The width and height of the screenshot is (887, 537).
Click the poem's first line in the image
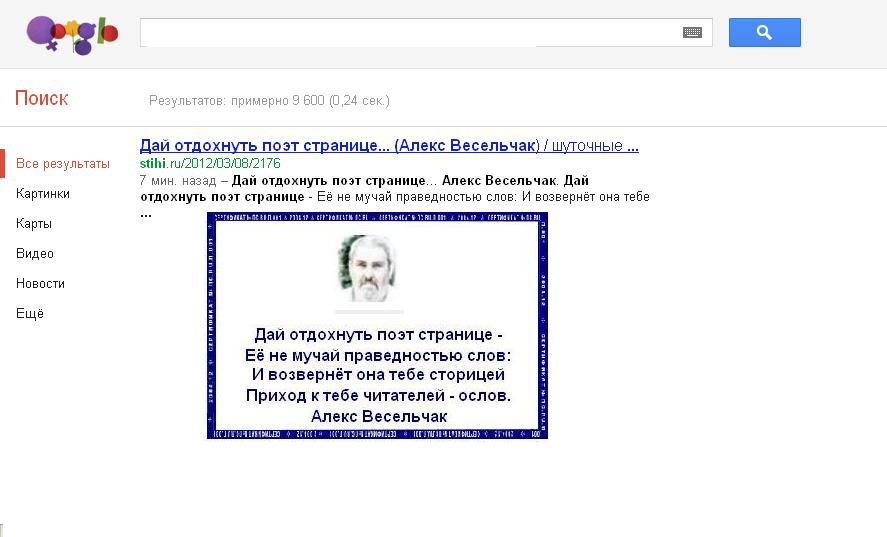378,335
